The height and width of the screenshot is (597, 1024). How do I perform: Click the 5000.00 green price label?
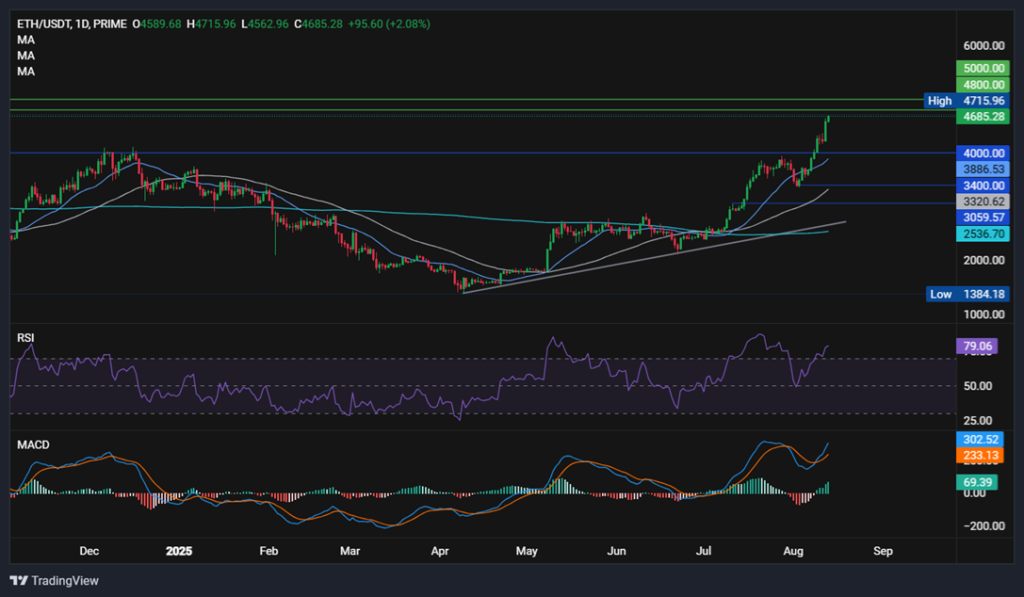983,68
